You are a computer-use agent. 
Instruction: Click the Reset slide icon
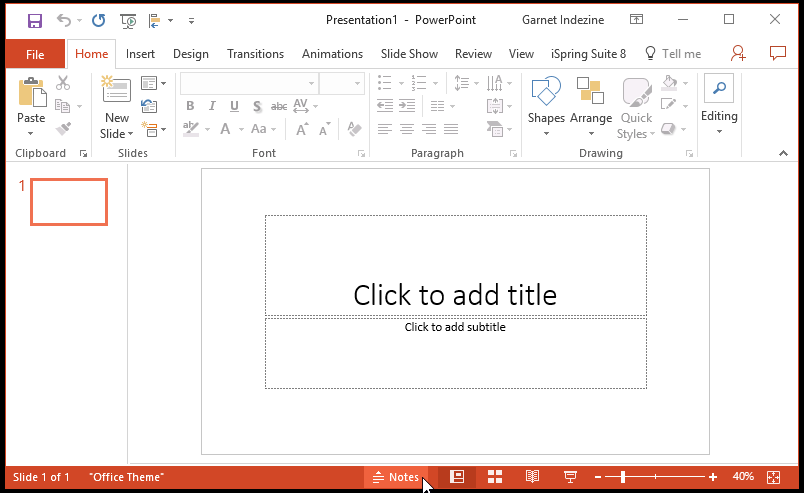tap(149, 106)
